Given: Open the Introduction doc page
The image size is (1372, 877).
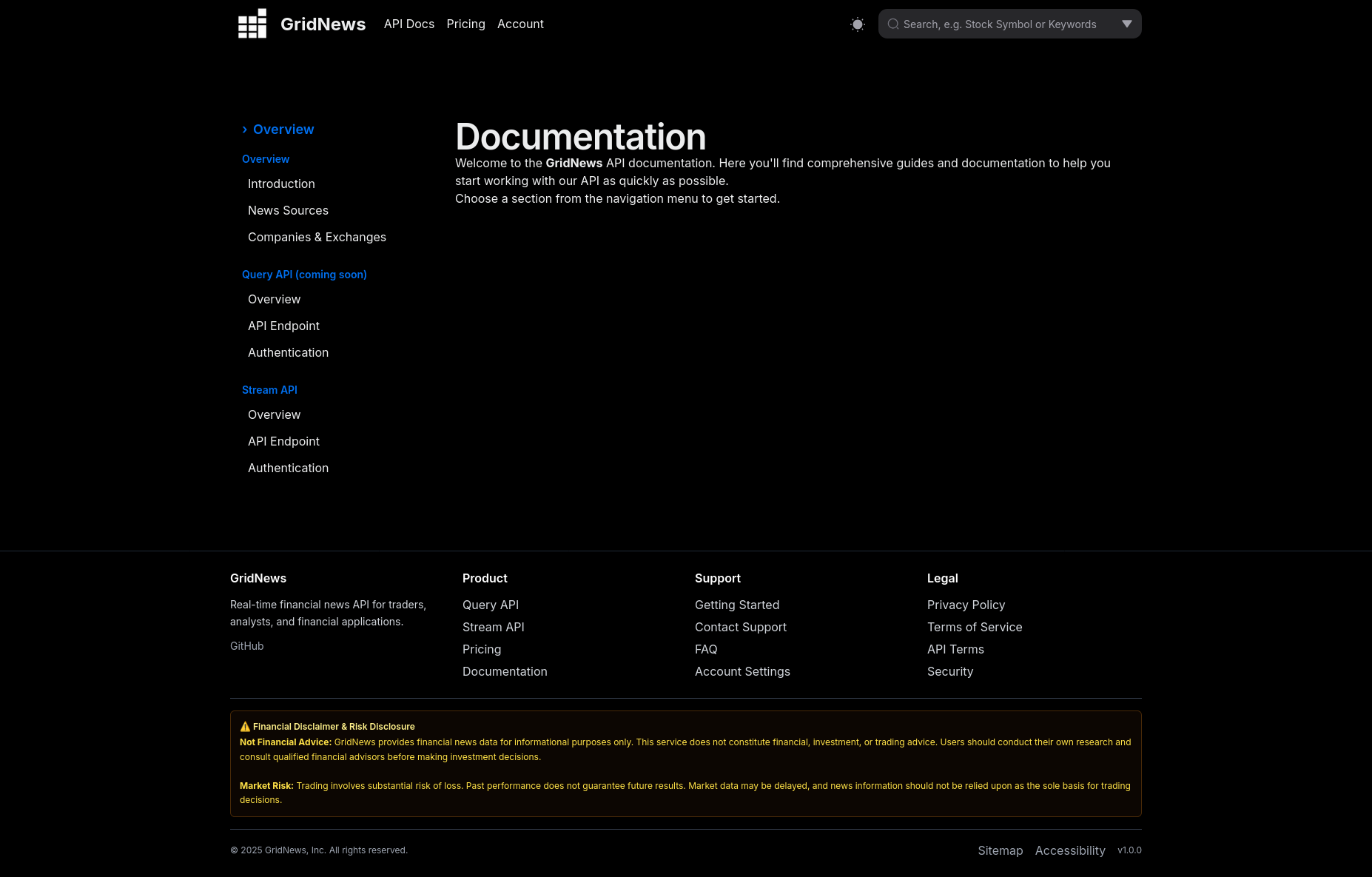Looking at the screenshot, I should 281,184.
